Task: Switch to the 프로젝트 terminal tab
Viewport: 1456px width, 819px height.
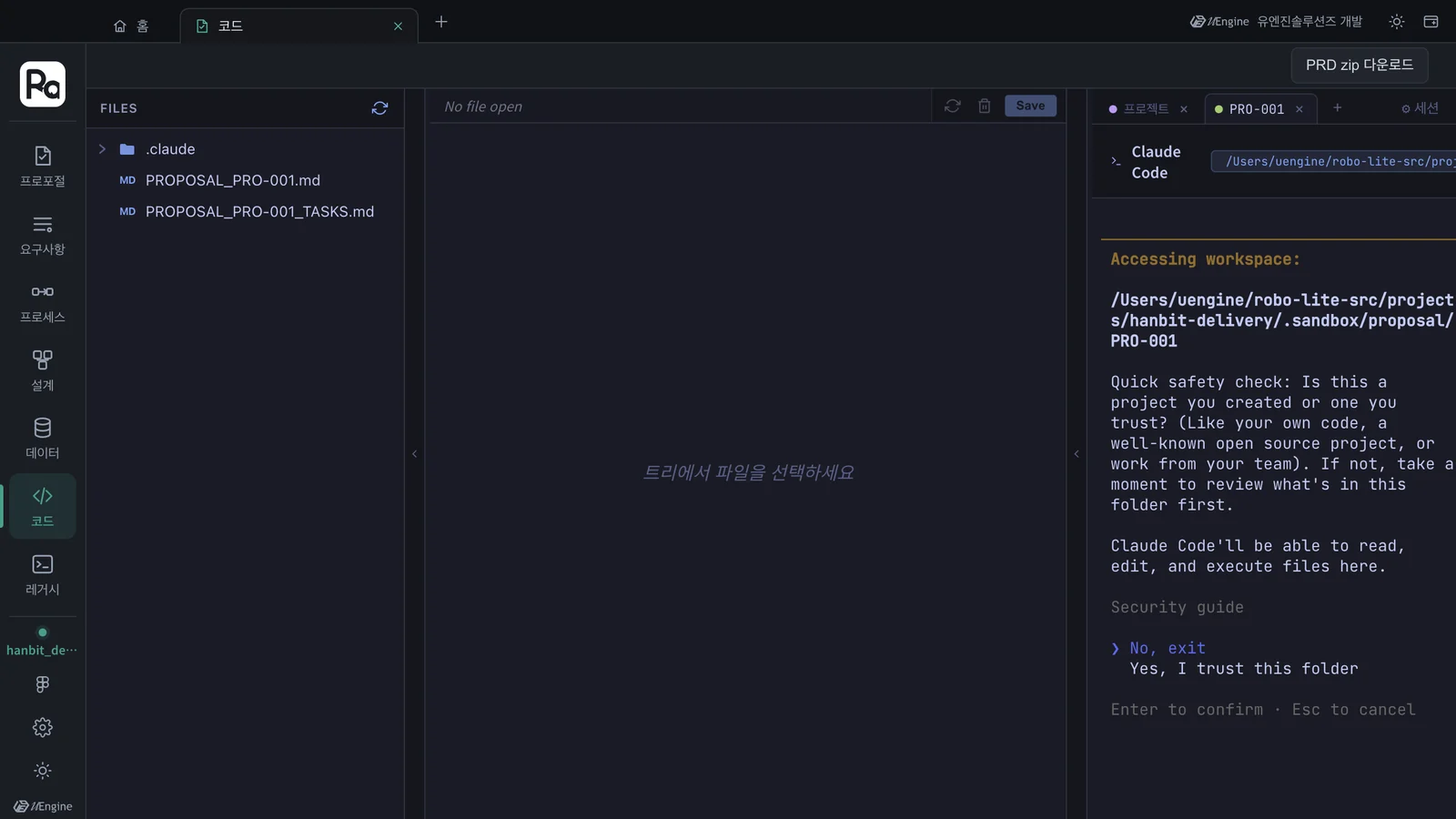Action: pos(1146,108)
